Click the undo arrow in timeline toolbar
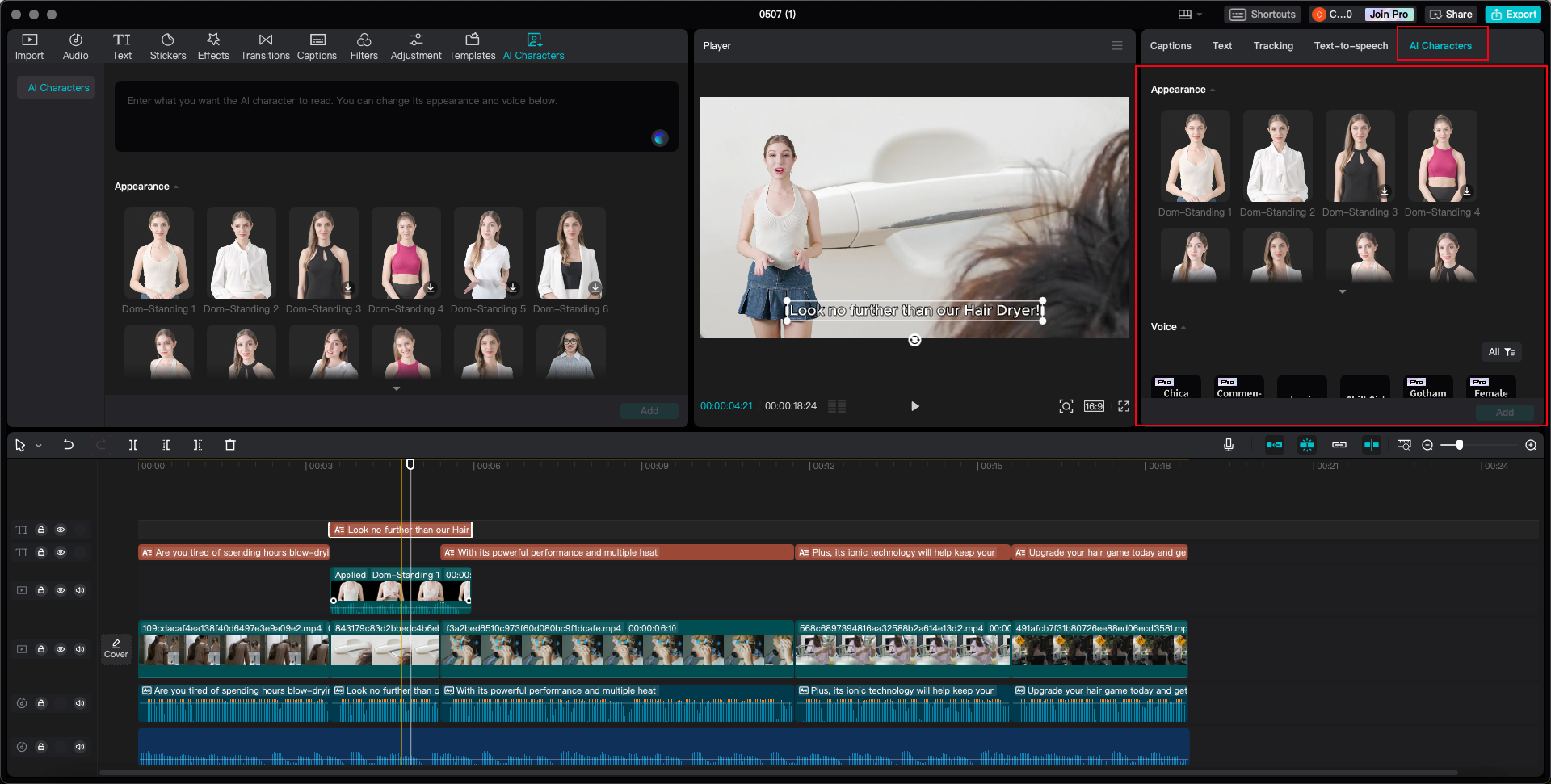Image resolution: width=1551 pixels, height=784 pixels. 69,445
